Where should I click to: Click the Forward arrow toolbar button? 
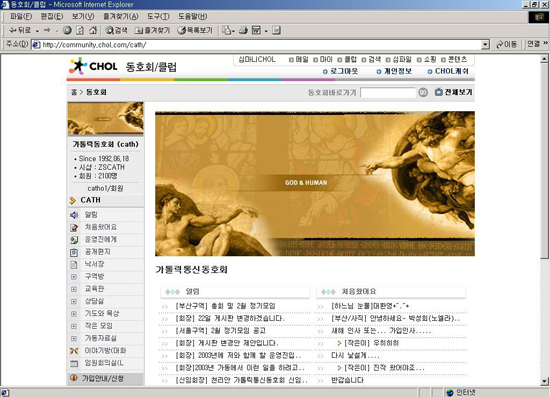tap(47, 31)
